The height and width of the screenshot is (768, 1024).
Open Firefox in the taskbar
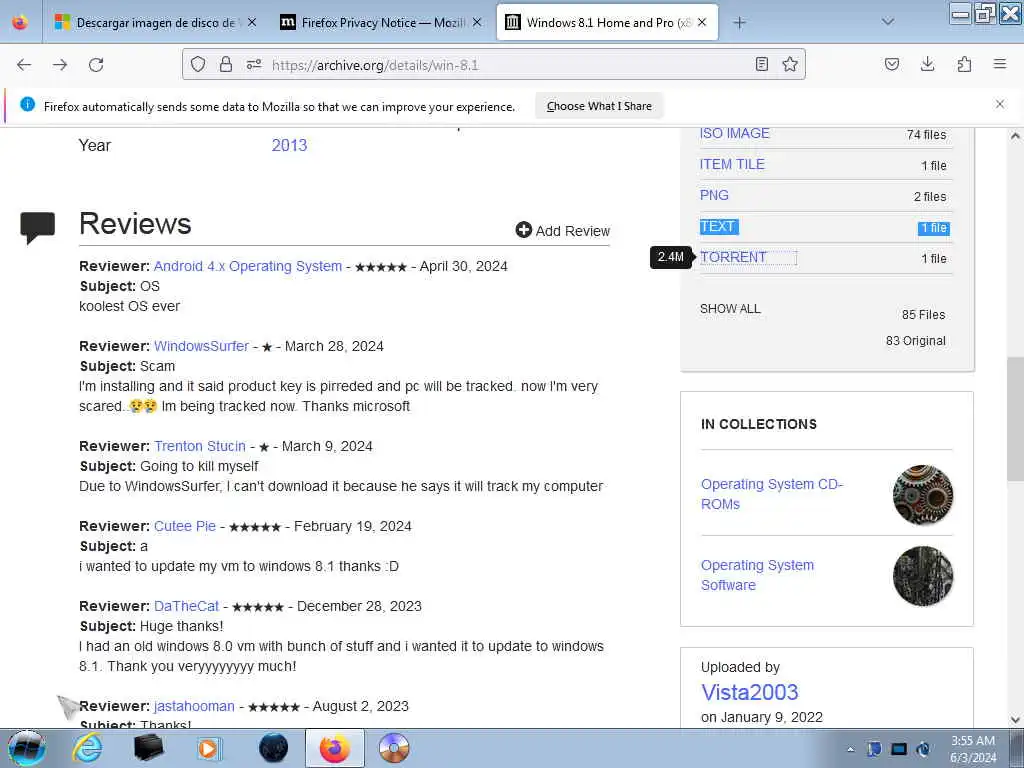coord(334,748)
